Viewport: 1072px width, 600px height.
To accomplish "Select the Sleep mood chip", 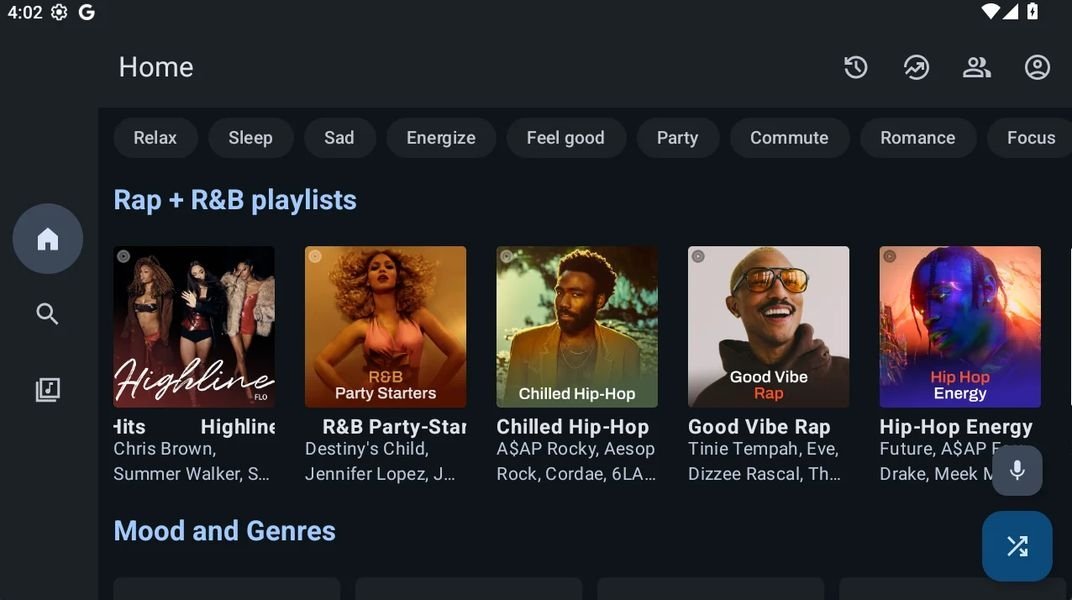I will [250, 138].
